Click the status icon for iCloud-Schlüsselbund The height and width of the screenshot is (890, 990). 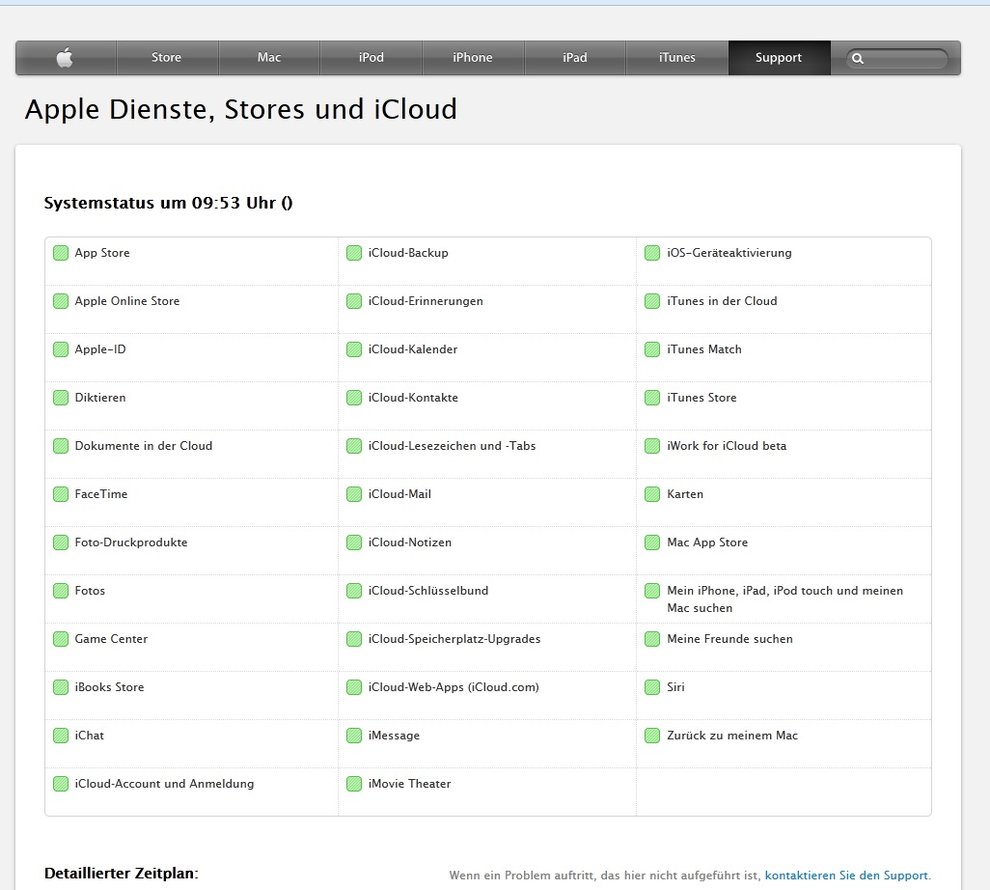tap(354, 591)
